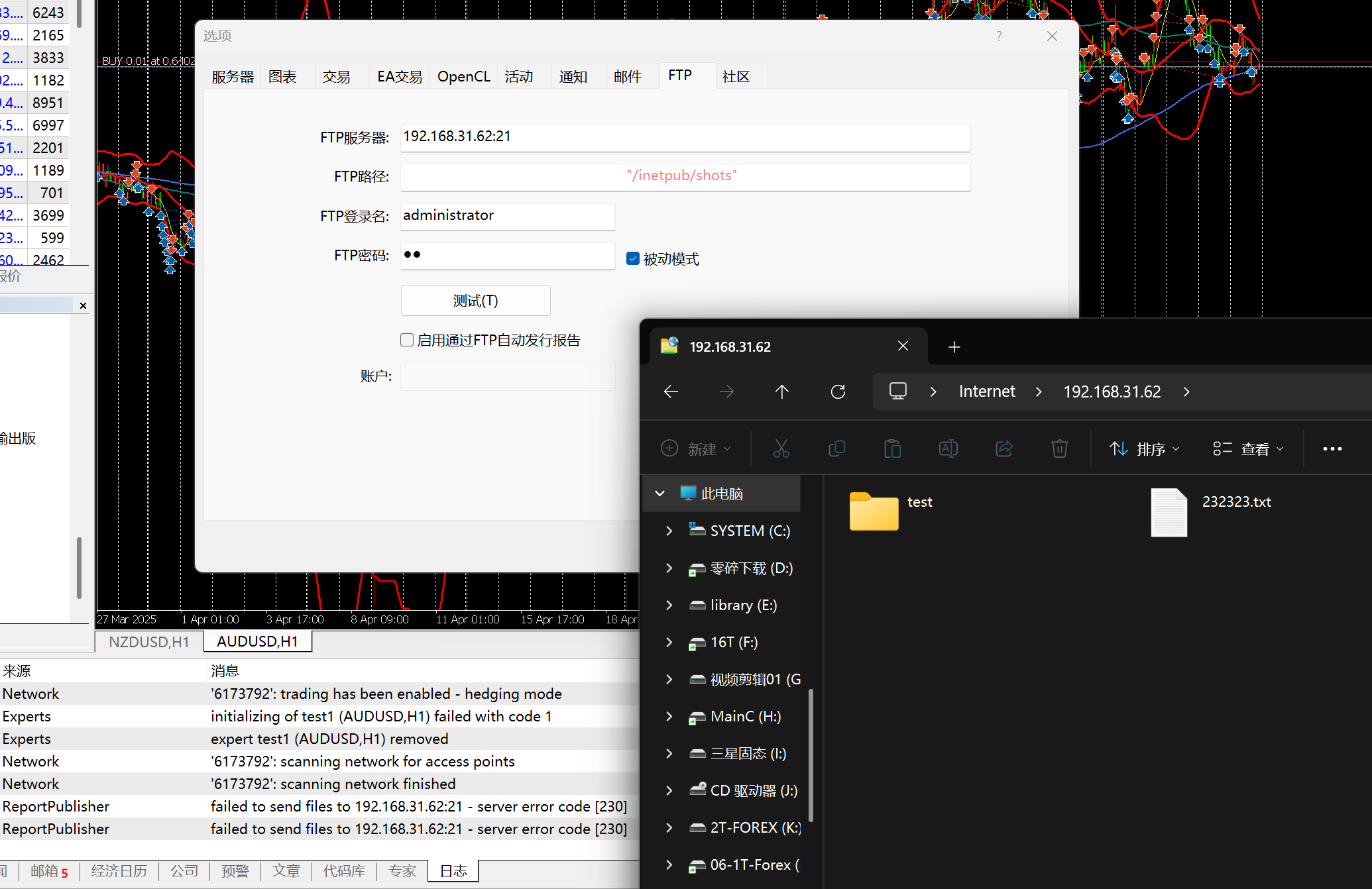Click the Copy icon in Explorer toolbar
Screen dimensions: 1372x889
point(836,449)
